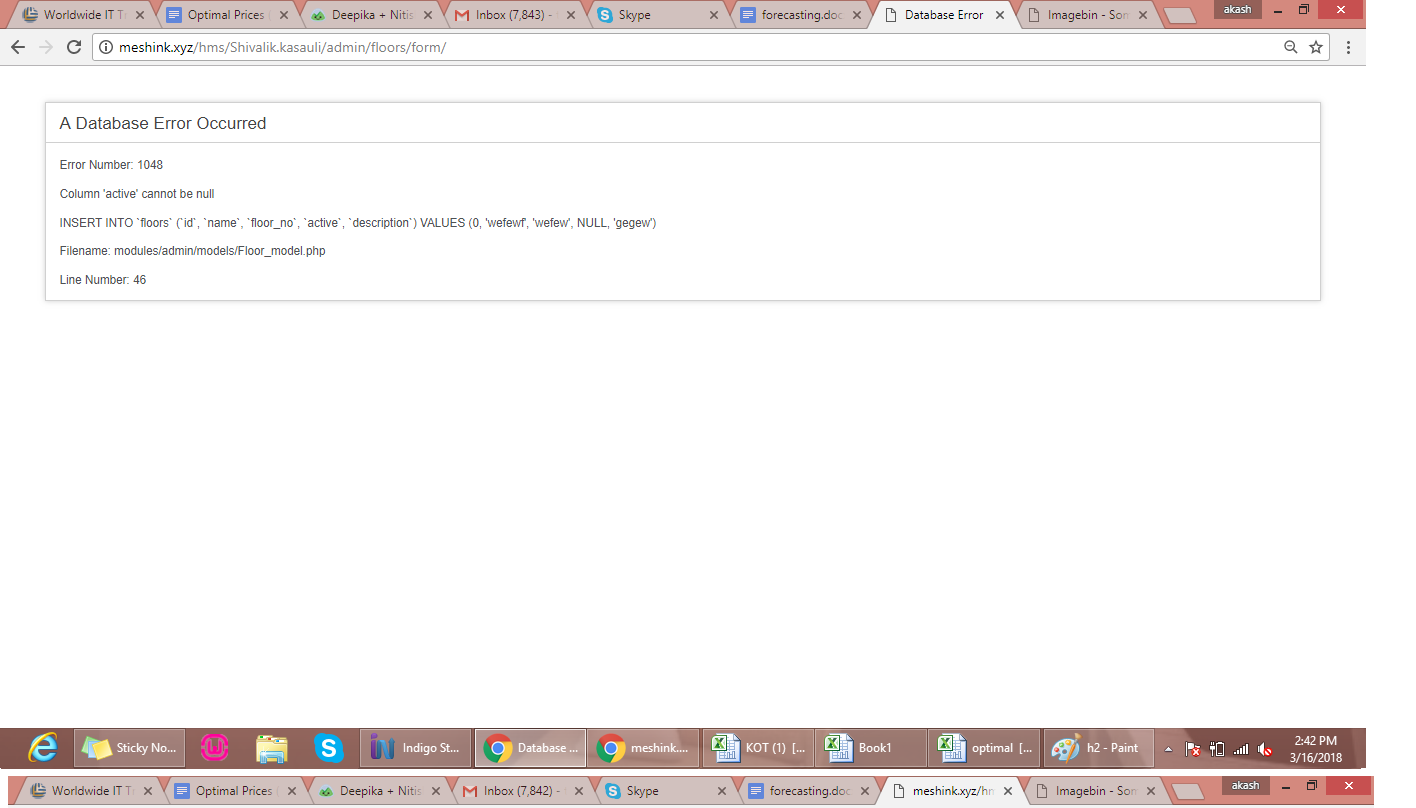Switch to Imagebin tab in top strip
This screenshot has height=808, width=1416.
point(1090,15)
